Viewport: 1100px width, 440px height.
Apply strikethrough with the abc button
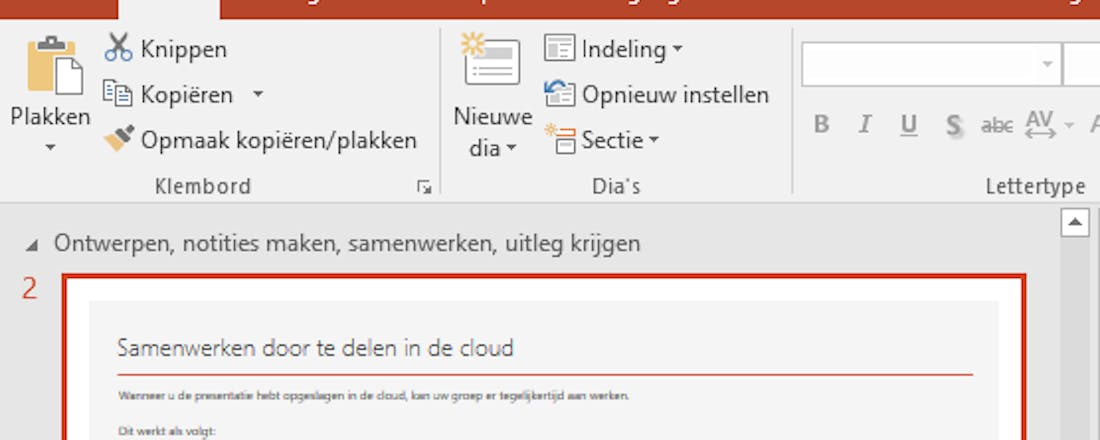[x=997, y=125]
